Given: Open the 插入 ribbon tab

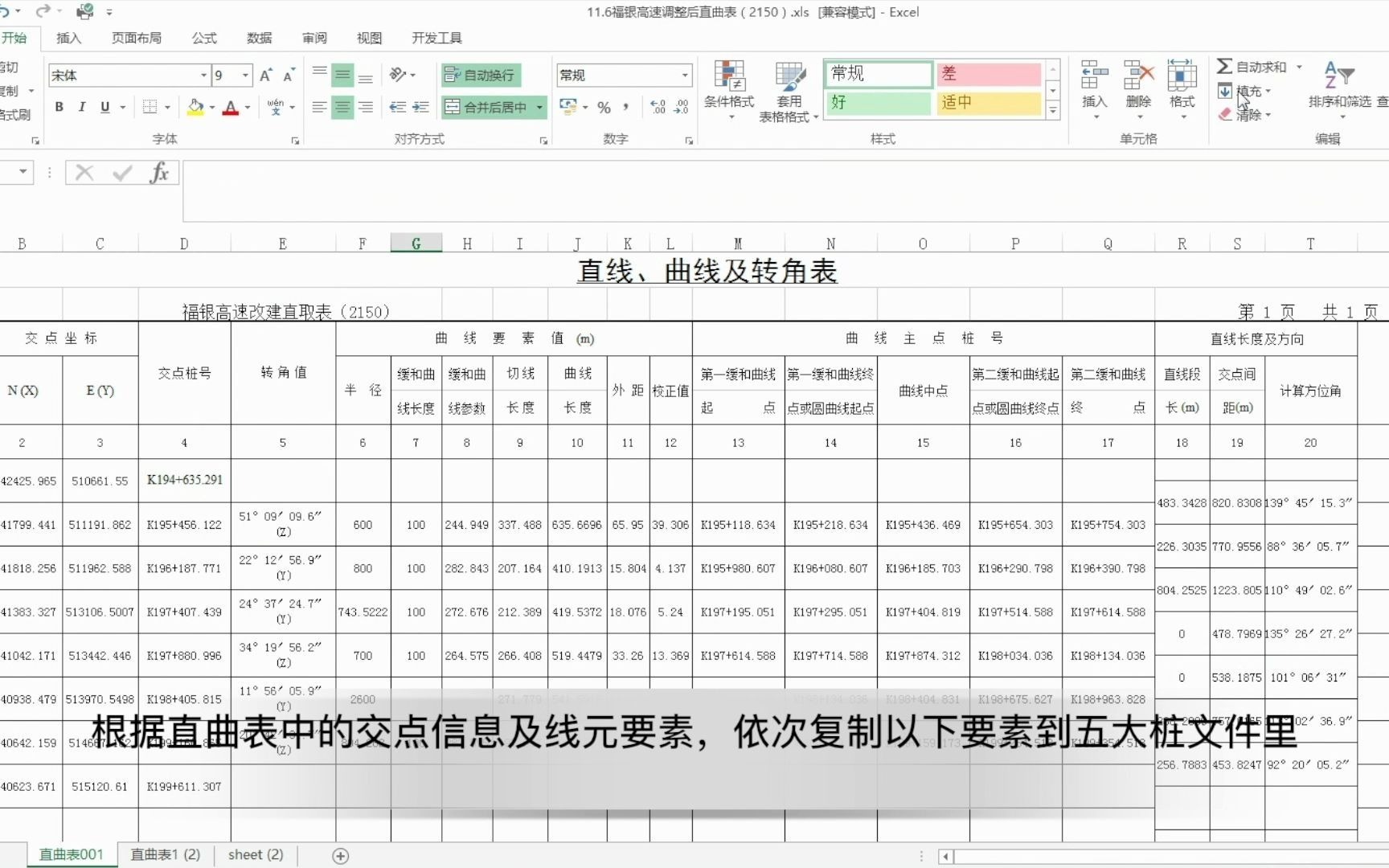Looking at the screenshot, I should pyautogui.click(x=69, y=38).
